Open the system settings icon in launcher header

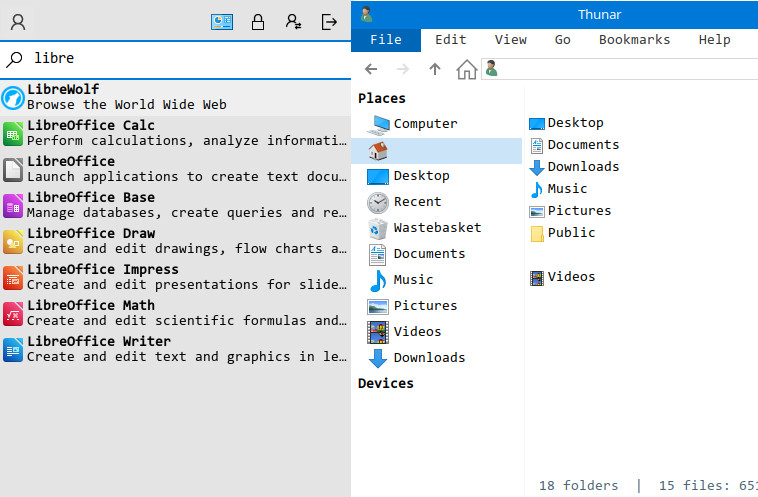click(222, 22)
